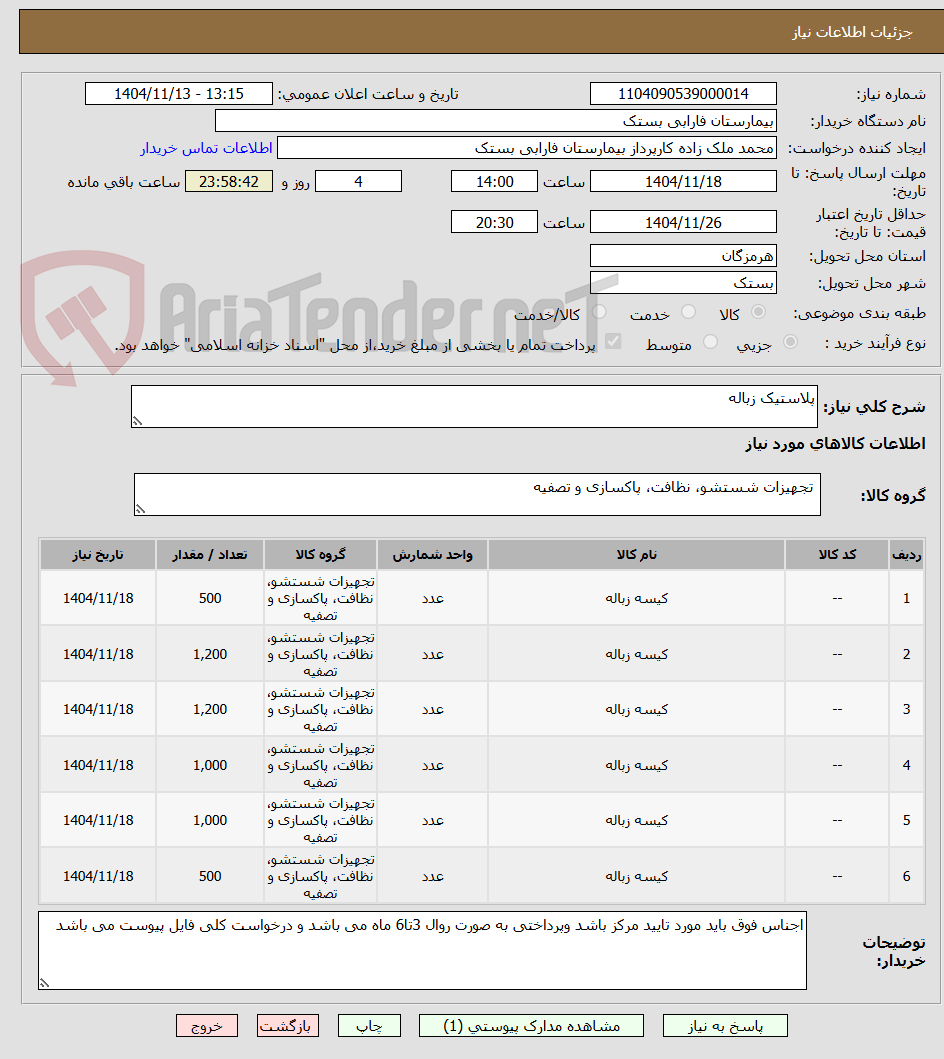
Task: Select the متوسط purchase type radio
Action: (710, 342)
